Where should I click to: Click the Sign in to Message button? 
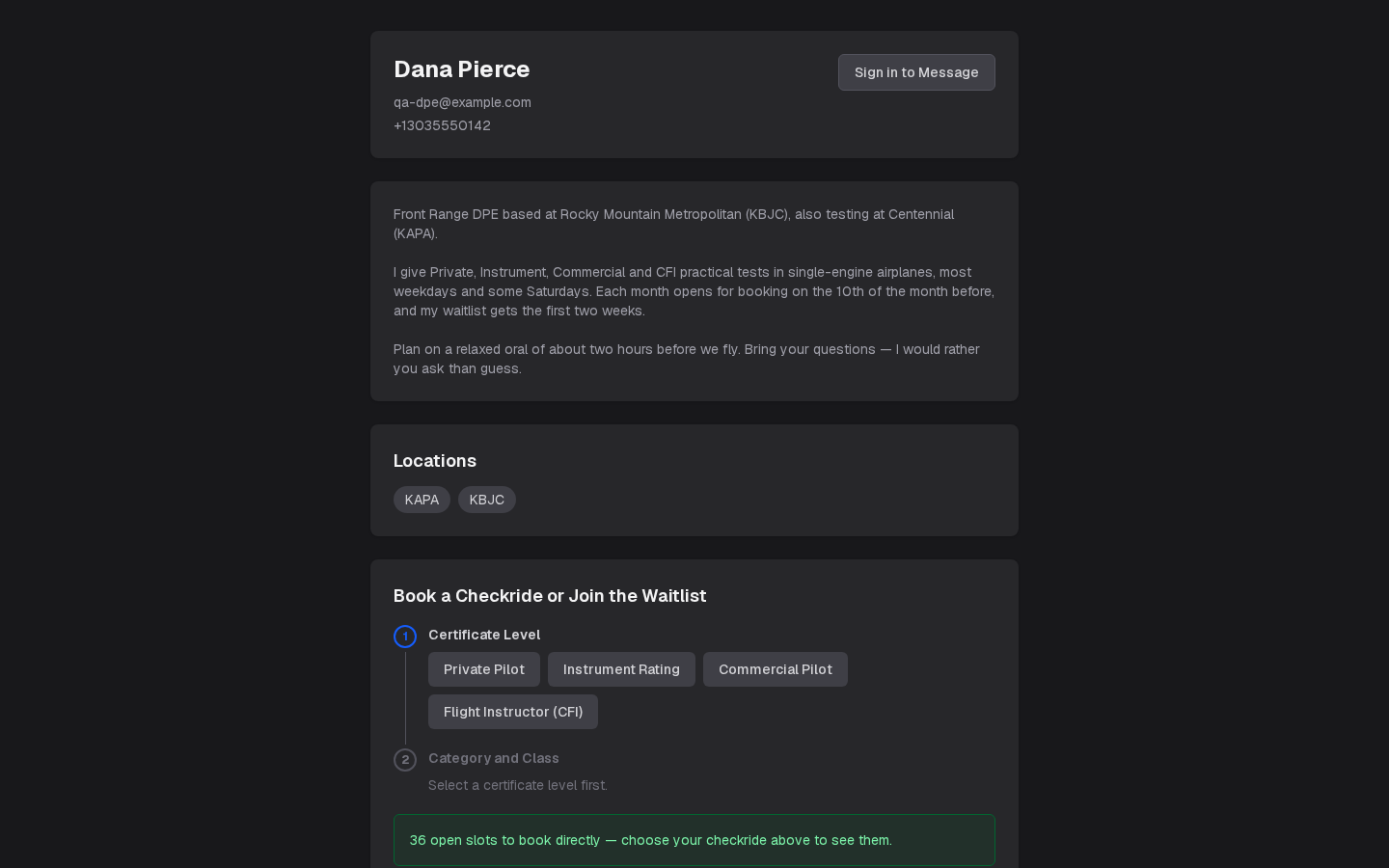pyautogui.click(x=916, y=72)
